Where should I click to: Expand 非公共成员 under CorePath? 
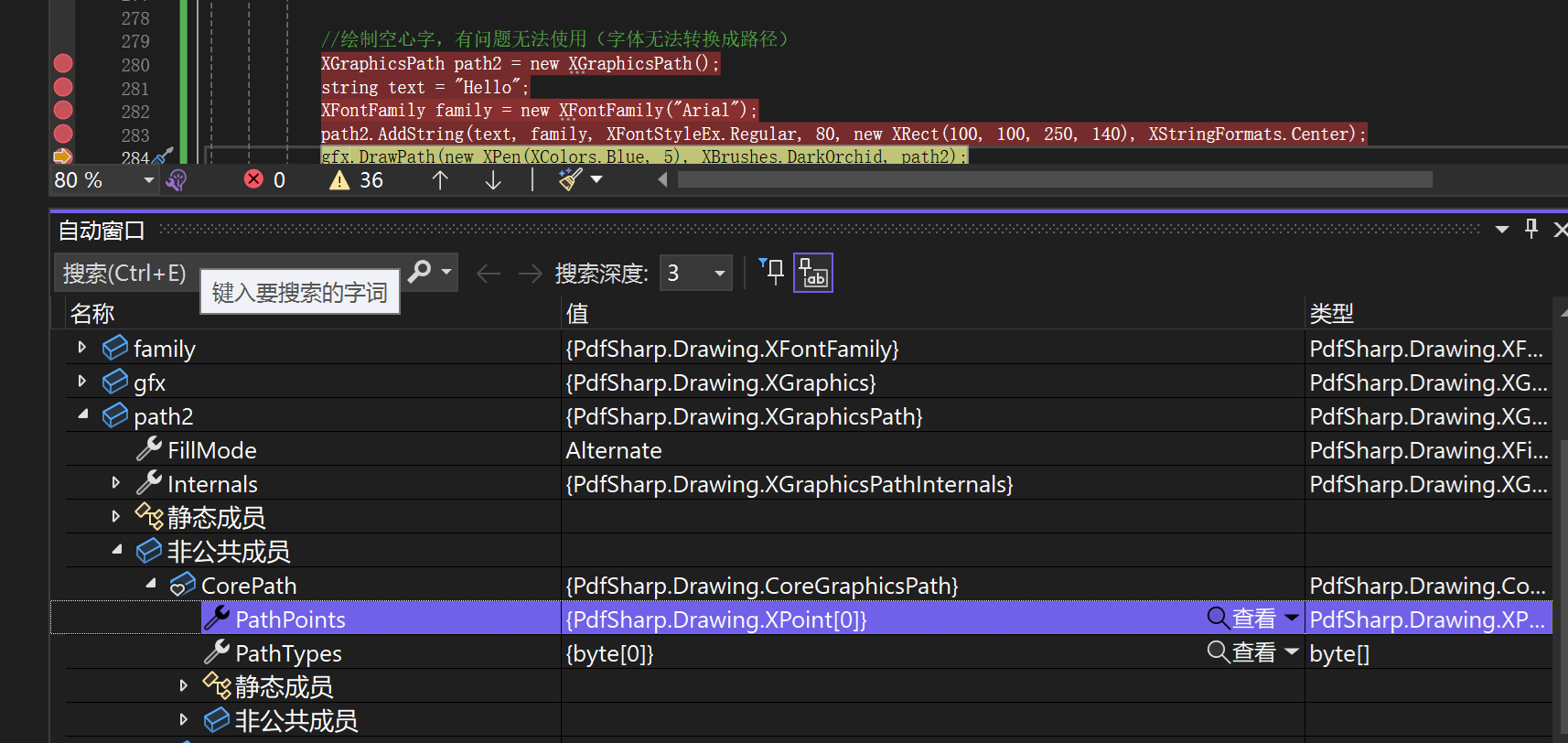coord(184,719)
